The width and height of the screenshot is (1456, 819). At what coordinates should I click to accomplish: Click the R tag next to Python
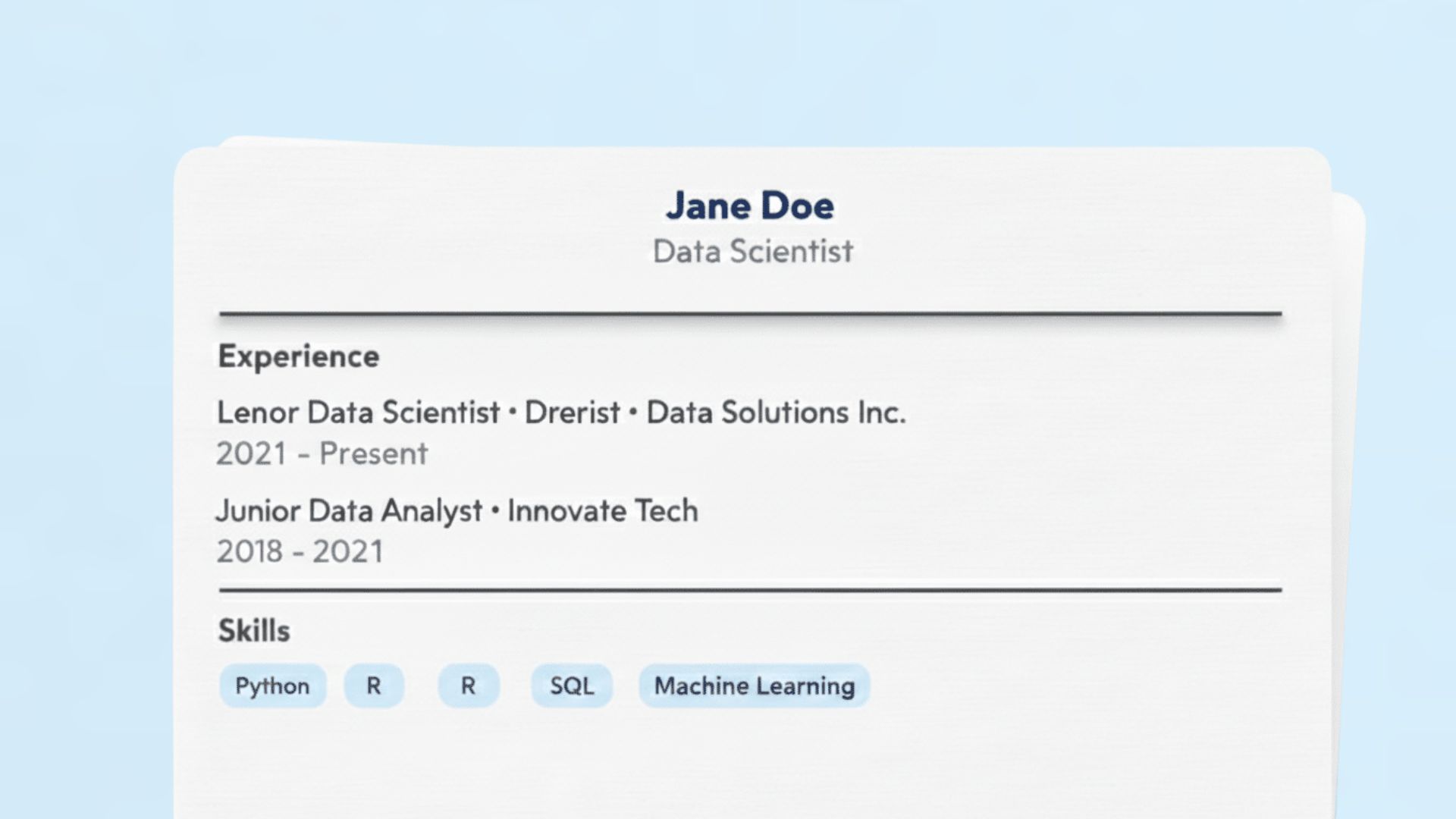374,686
